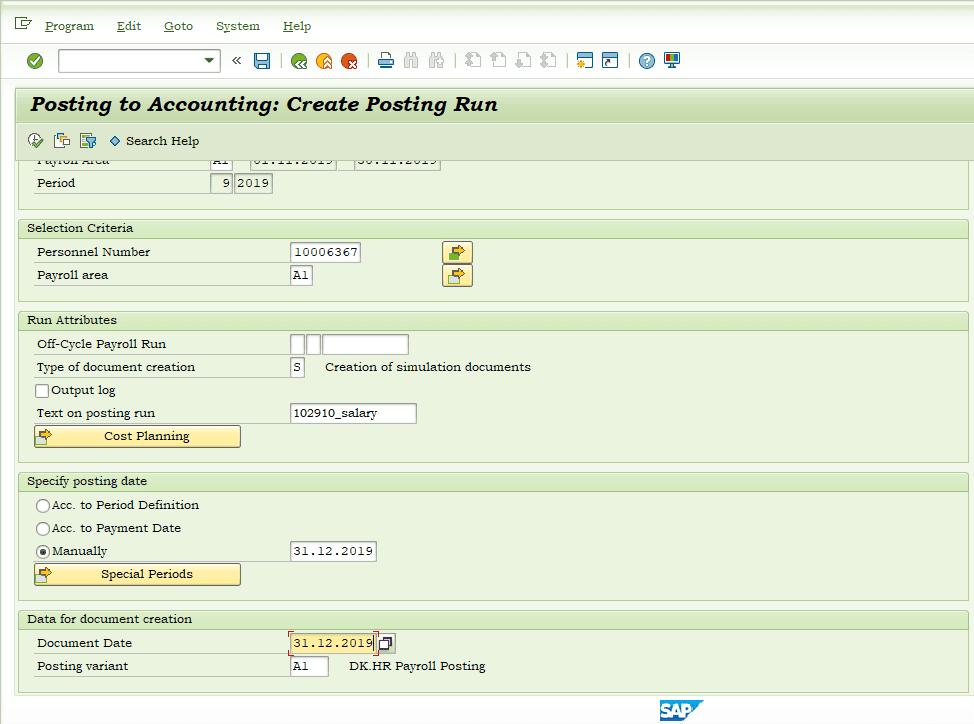The width and height of the screenshot is (974, 724).
Task: Click the Next Page icon
Action: pos(523,61)
